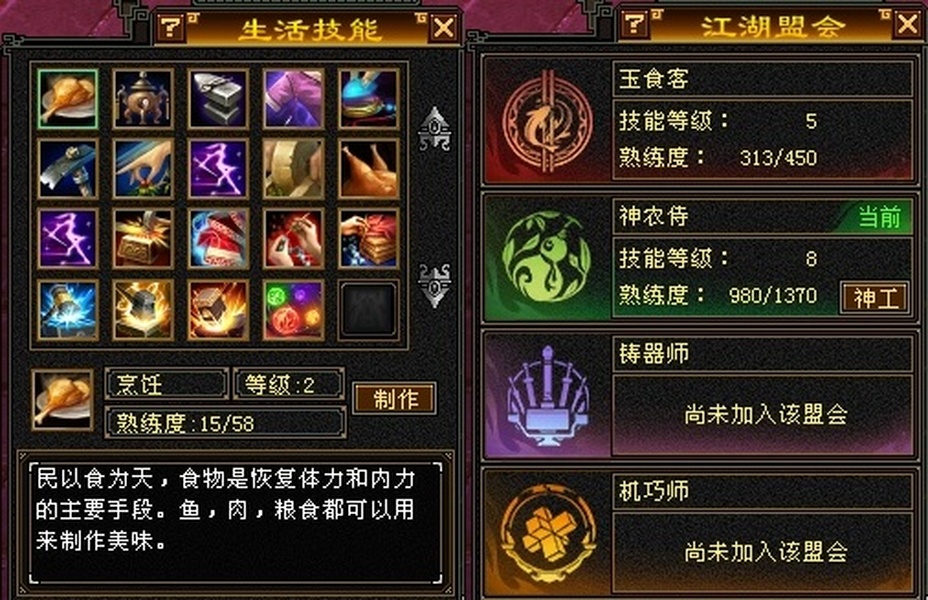Viewport: 928px width, 600px height.
Task: Click the upper scroll arrow of skill grid
Action: [435, 129]
